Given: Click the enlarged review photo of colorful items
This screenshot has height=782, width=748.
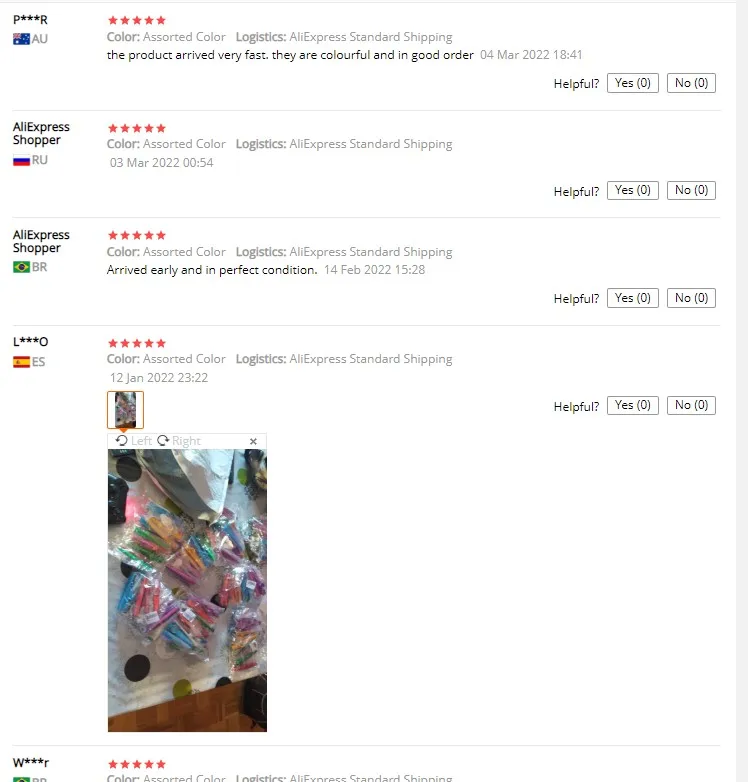Looking at the screenshot, I should (187, 590).
